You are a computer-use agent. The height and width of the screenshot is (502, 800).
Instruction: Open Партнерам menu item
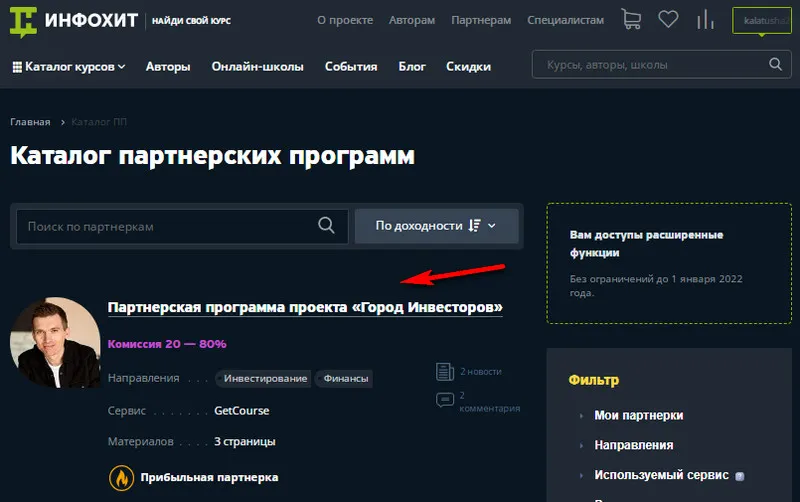tap(481, 20)
